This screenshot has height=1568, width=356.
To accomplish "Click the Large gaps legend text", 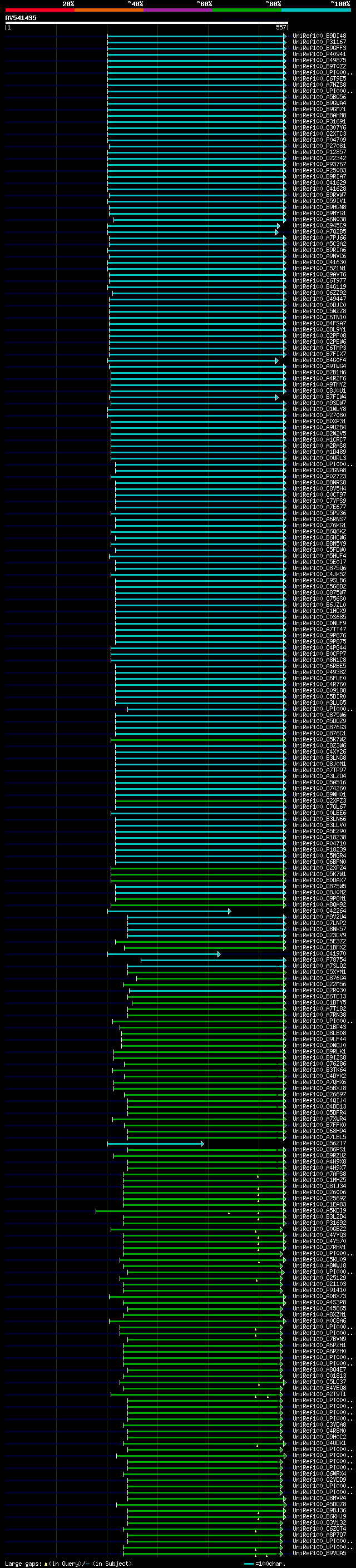I will pyautogui.click(x=68, y=1563).
